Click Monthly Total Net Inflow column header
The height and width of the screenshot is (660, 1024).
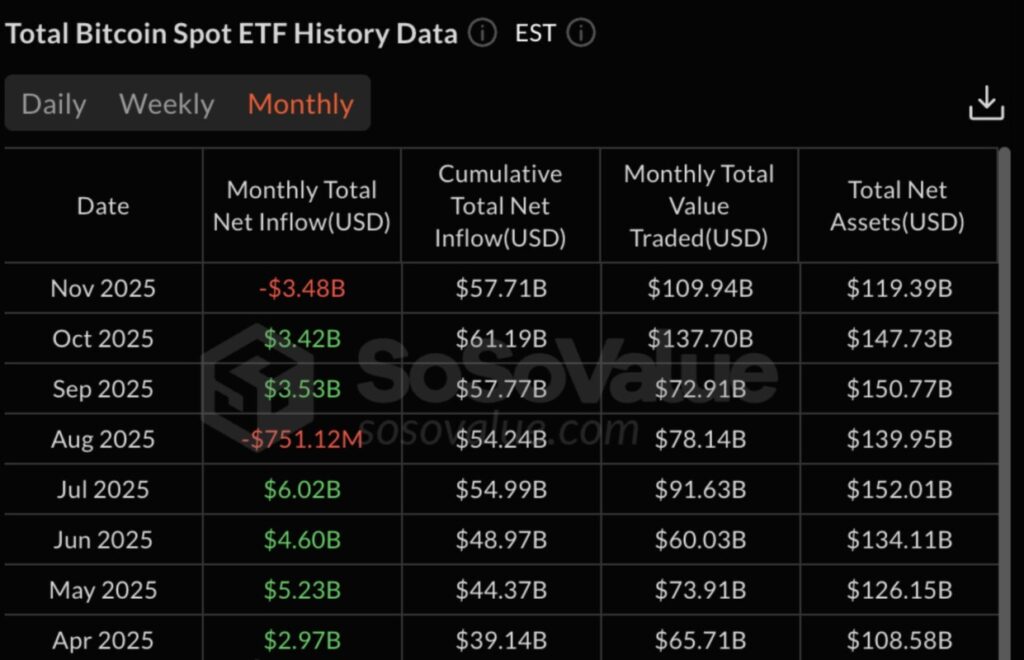[x=301, y=206]
